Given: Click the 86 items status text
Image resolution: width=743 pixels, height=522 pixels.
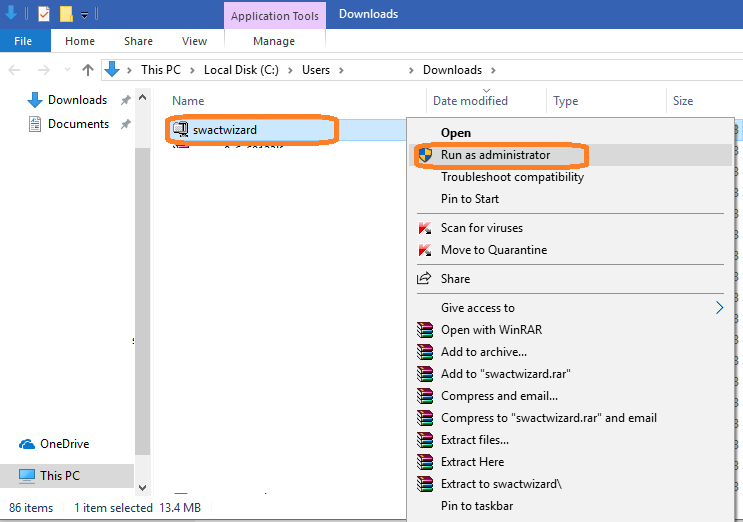Looking at the screenshot, I should click(31, 508).
